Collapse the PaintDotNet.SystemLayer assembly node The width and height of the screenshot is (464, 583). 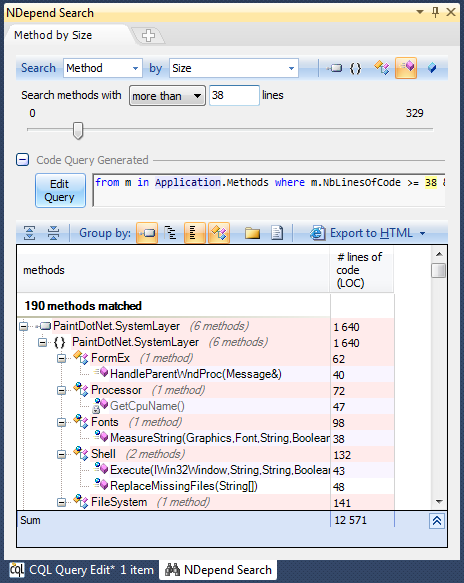coord(23,326)
